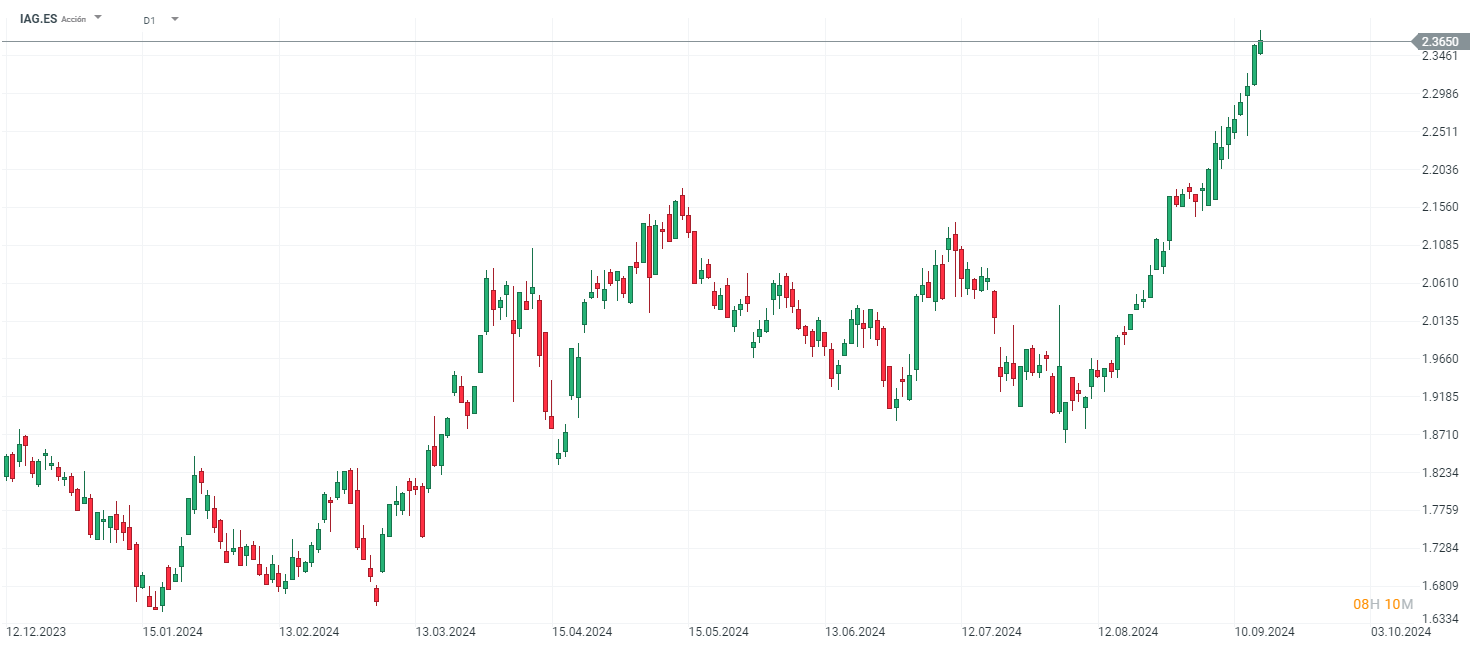The height and width of the screenshot is (649, 1482).
Task: Click the 1.8234 price axis value
Action: click(x=1439, y=472)
